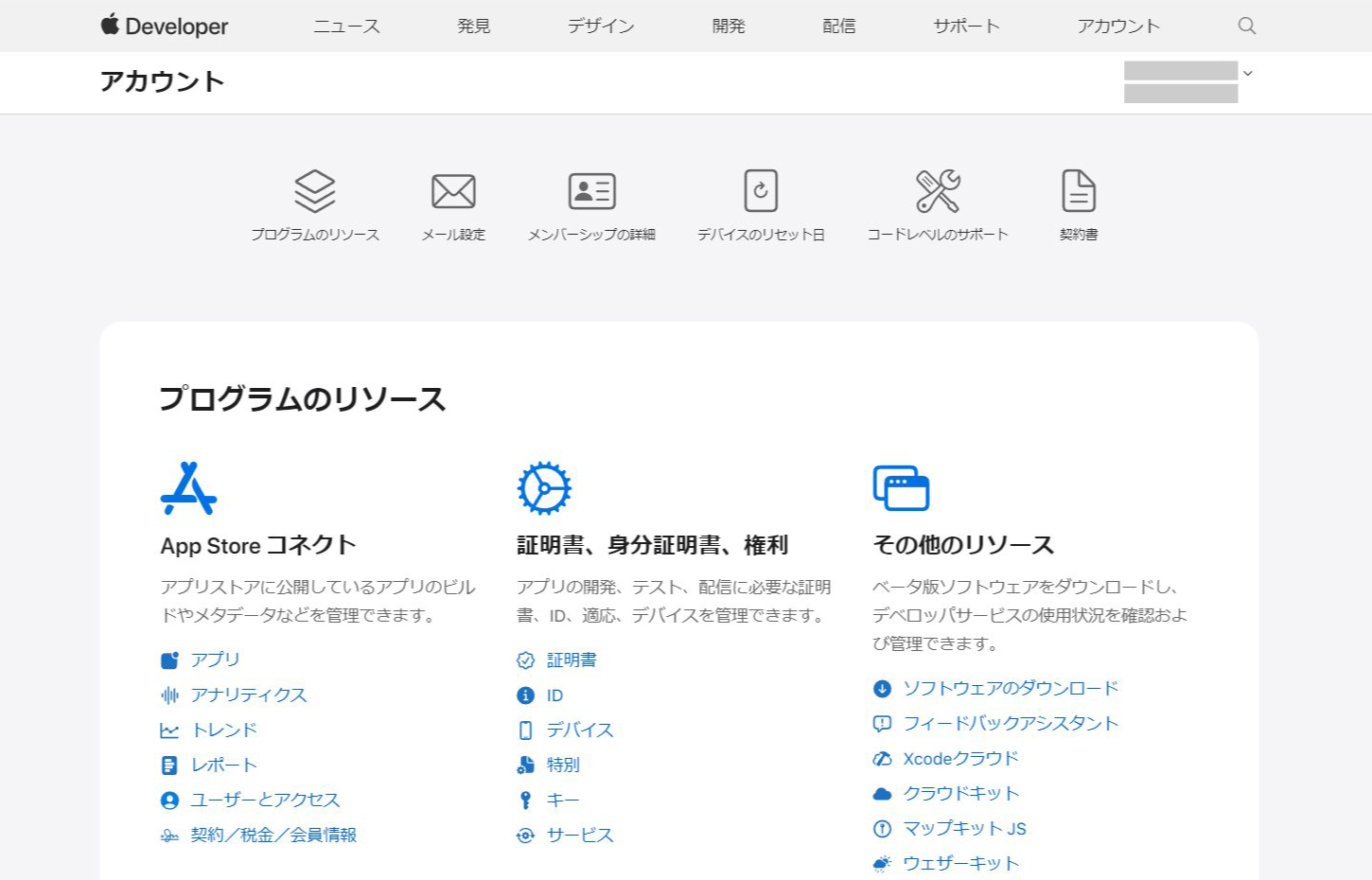Click the Apple Developer logo
This screenshot has width=1372, height=880.
(165, 26)
